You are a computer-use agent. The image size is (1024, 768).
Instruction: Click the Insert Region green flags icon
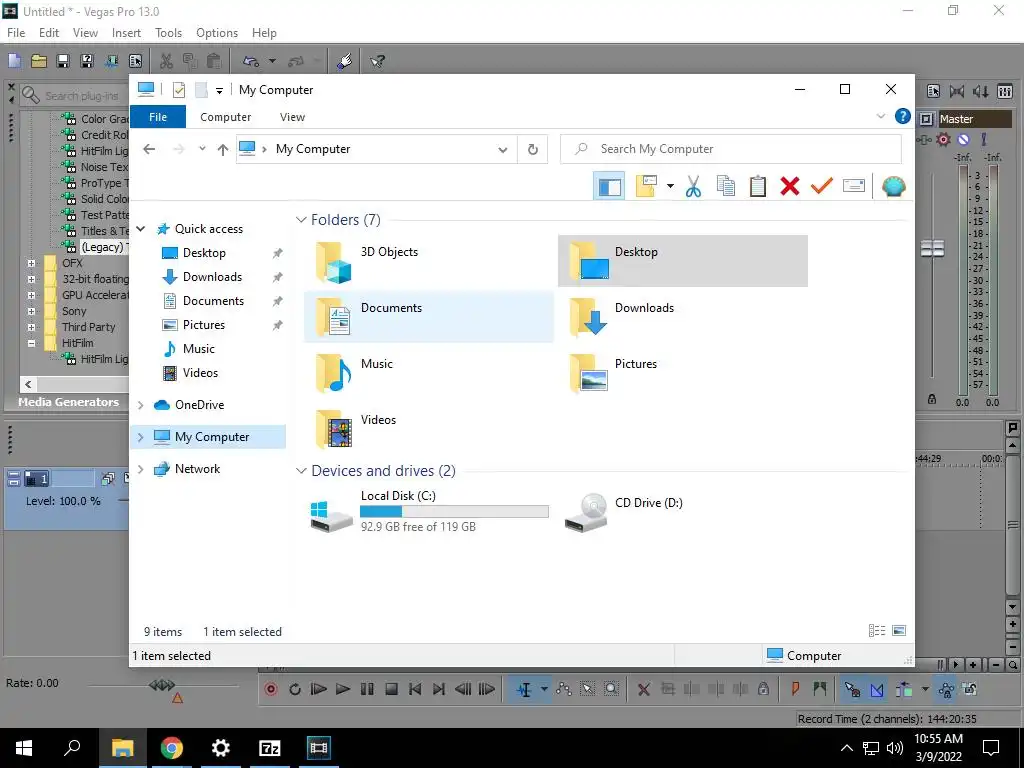(x=820, y=689)
